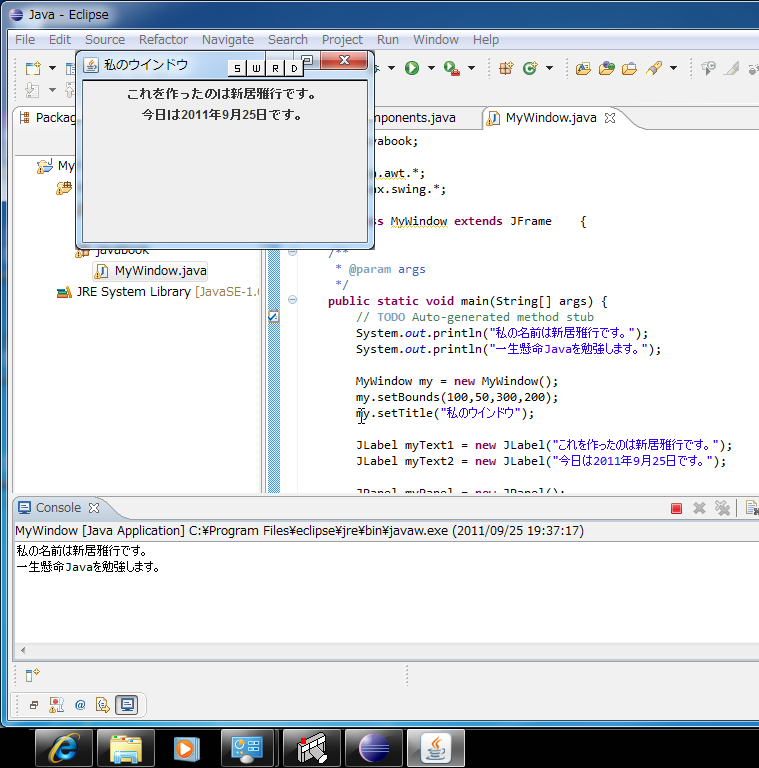The height and width of the screenshot is (768, 759).
Task: Click the S button in Java window title bar
Action: 237,69
